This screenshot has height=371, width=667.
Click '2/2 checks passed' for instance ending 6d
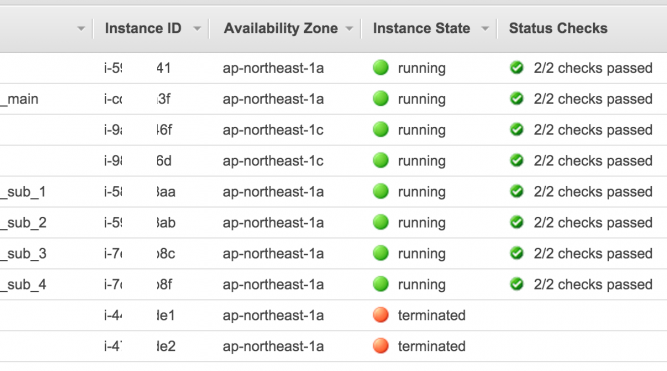593,161
